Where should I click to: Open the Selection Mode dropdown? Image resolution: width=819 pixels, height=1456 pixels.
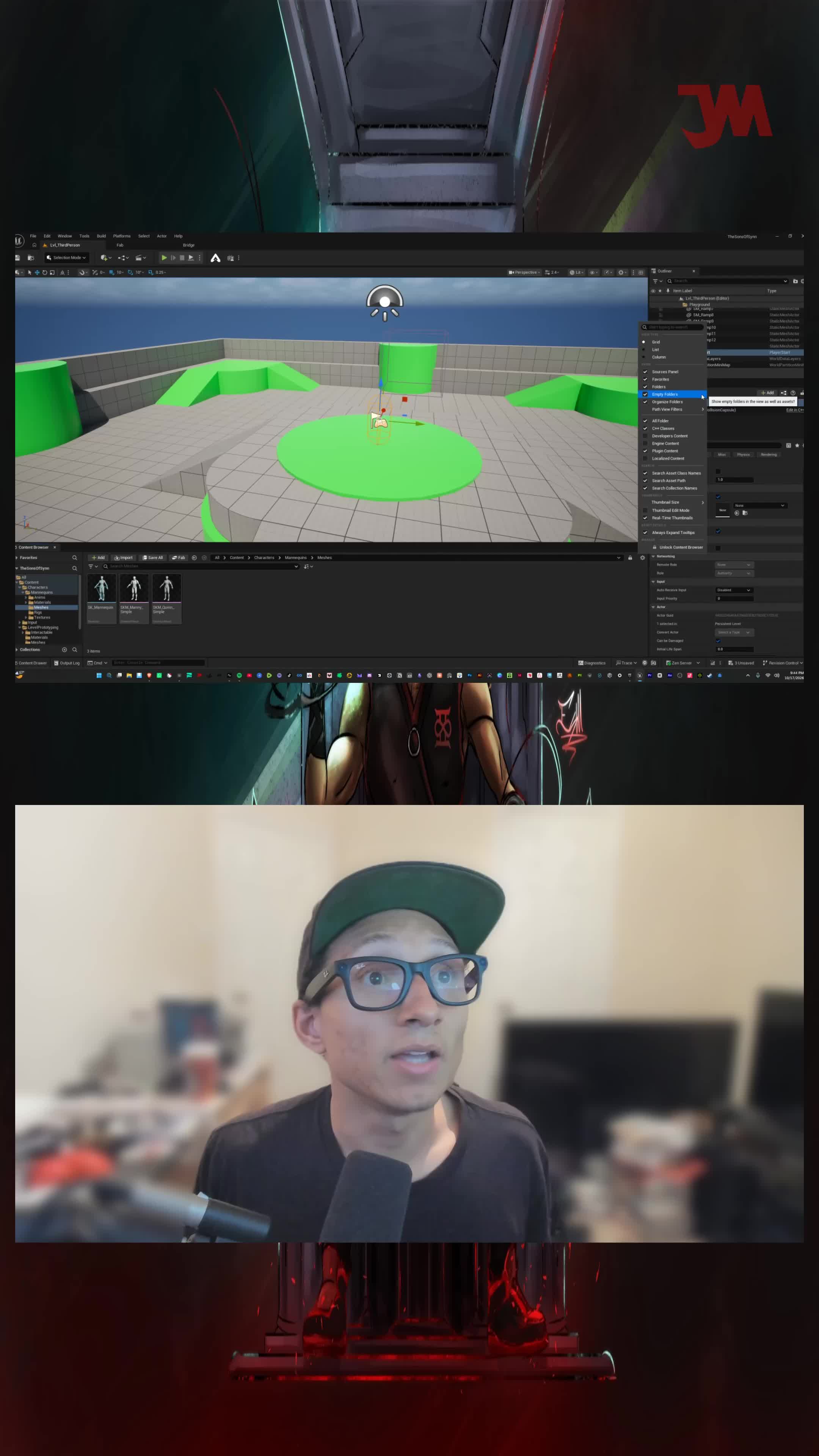(x=66, y=258)
